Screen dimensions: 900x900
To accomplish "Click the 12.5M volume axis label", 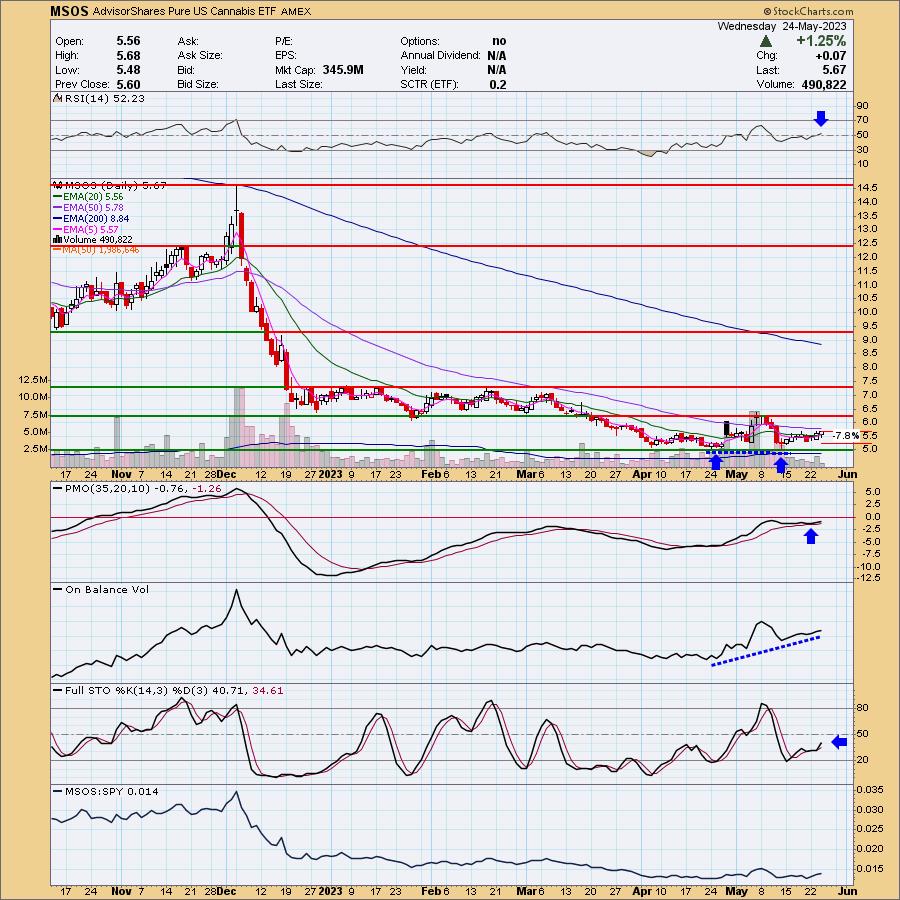I will coord(33,379).
